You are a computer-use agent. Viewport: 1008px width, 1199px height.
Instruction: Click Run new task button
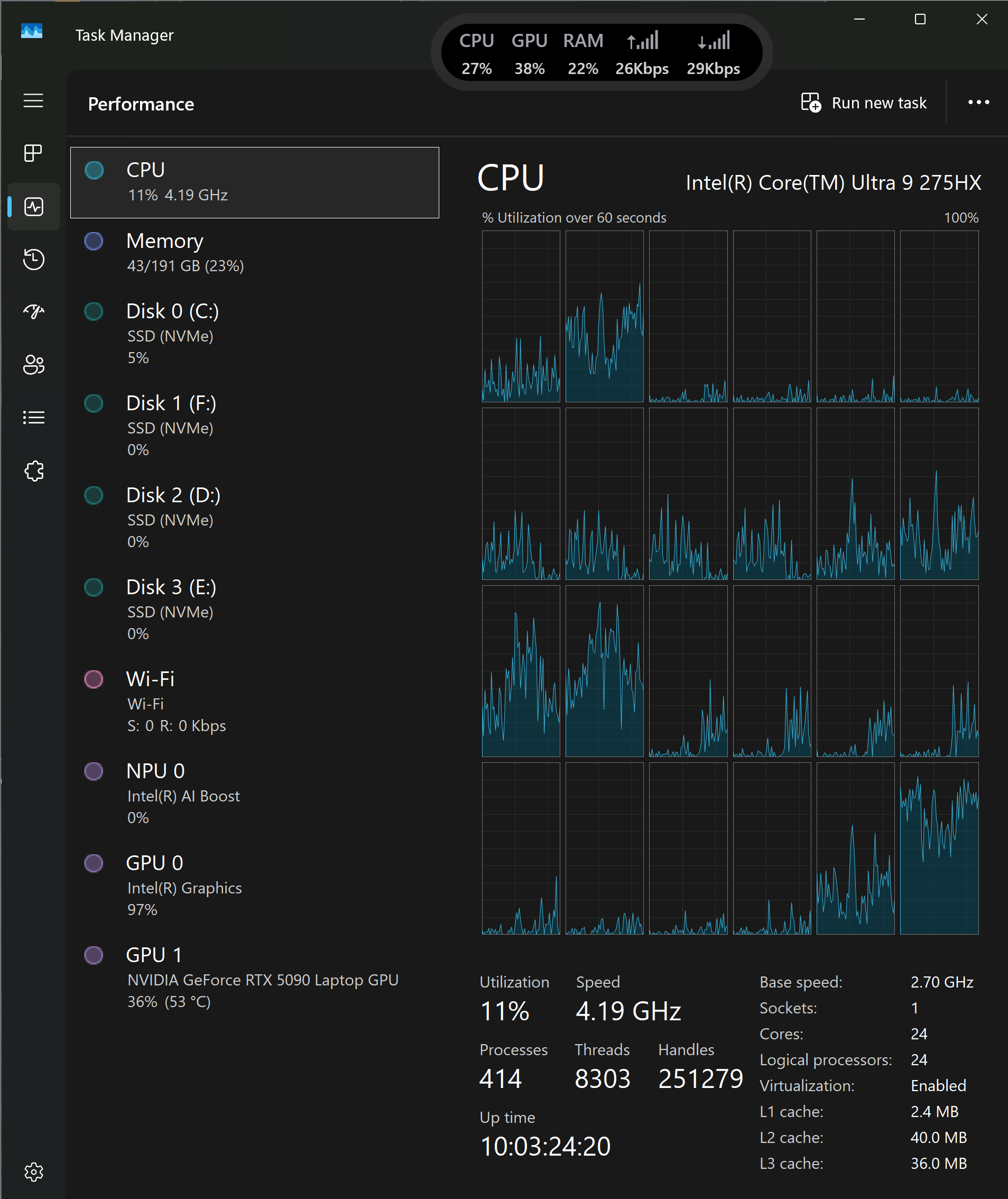(863, 103)
